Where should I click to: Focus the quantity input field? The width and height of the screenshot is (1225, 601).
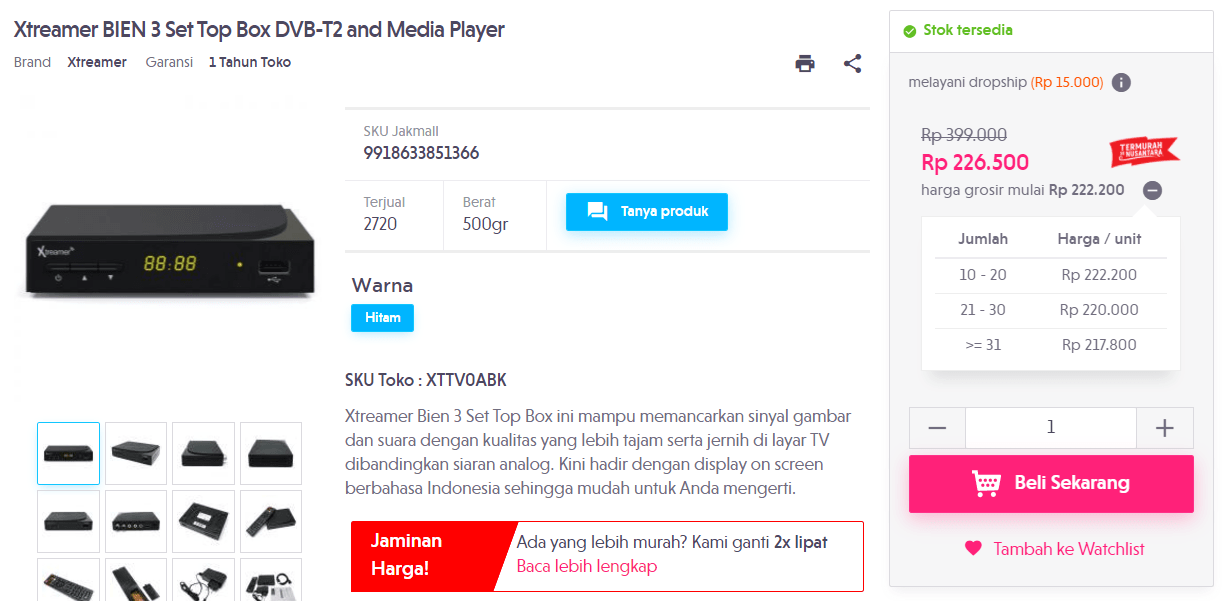tap(1051, 428)
